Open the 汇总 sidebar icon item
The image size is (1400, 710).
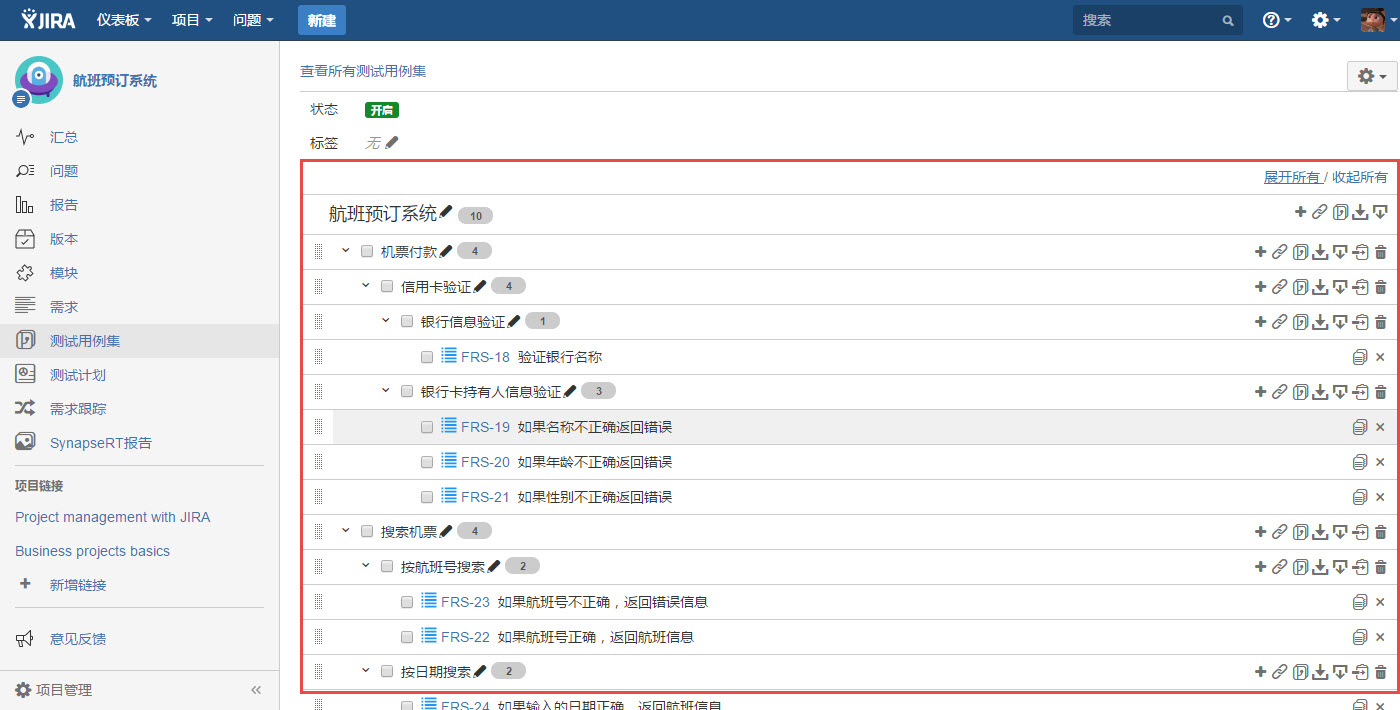click(26, 137)
